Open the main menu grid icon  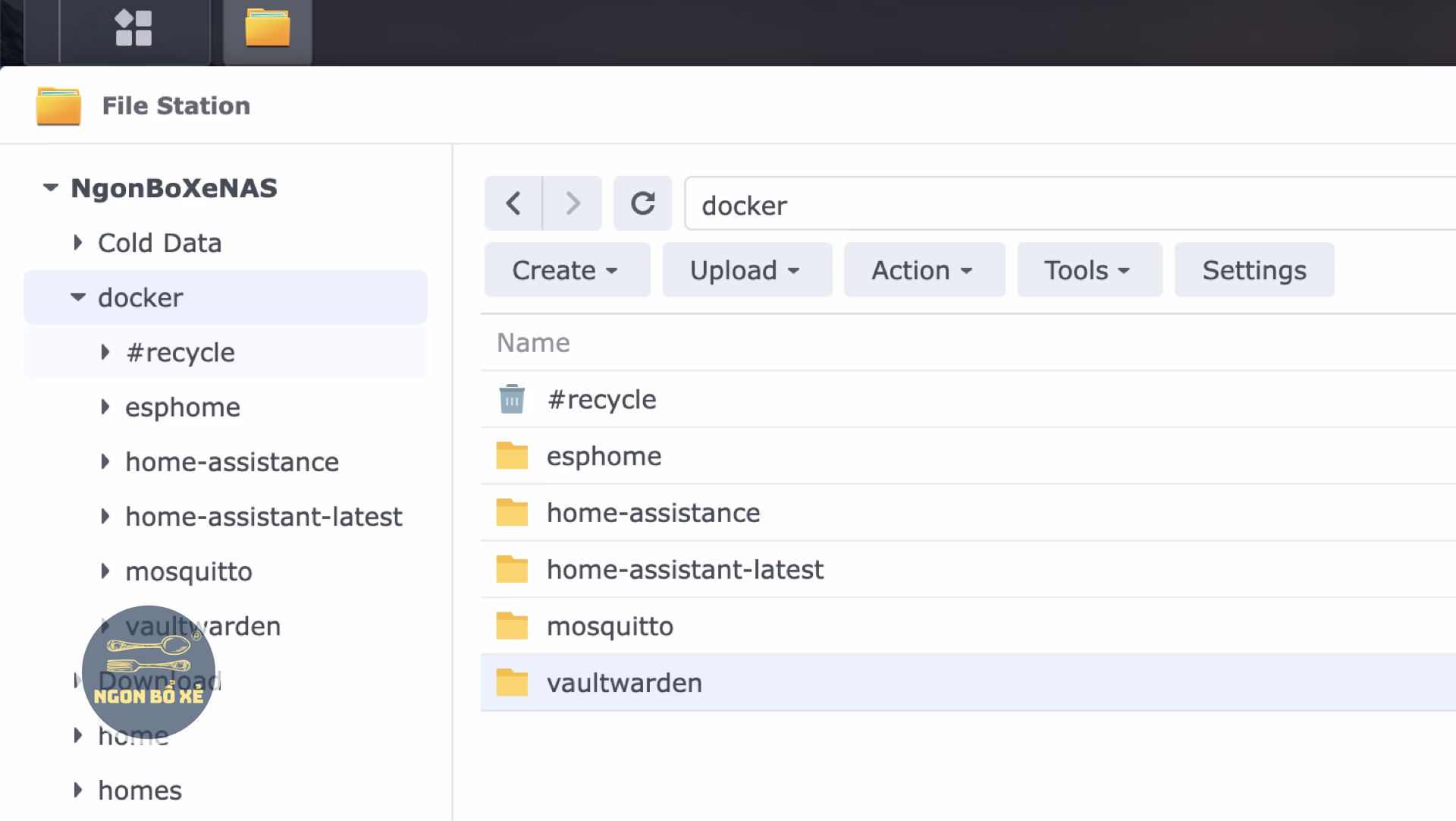133,28
